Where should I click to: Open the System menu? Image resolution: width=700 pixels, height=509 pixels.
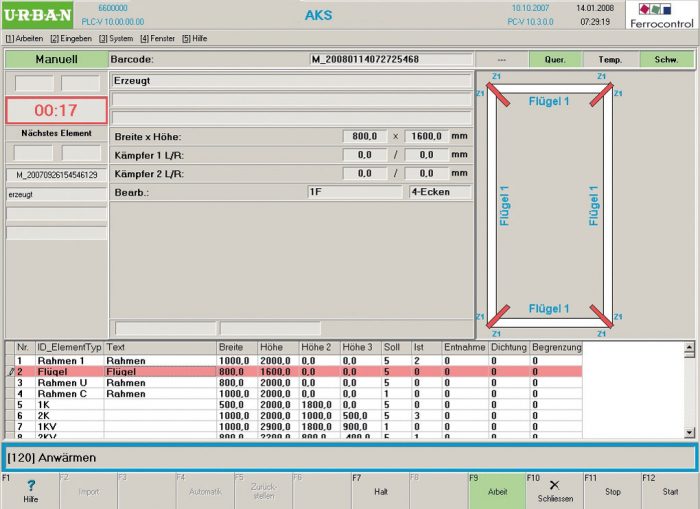116,38
